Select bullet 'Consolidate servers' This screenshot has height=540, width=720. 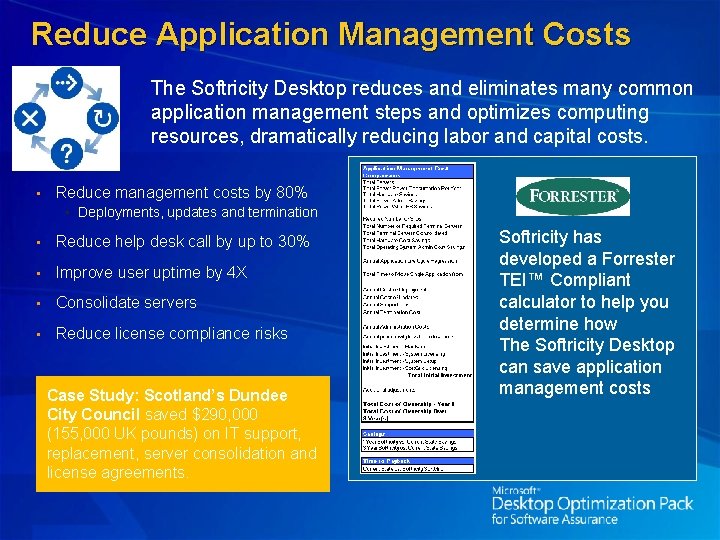point(126,303)
